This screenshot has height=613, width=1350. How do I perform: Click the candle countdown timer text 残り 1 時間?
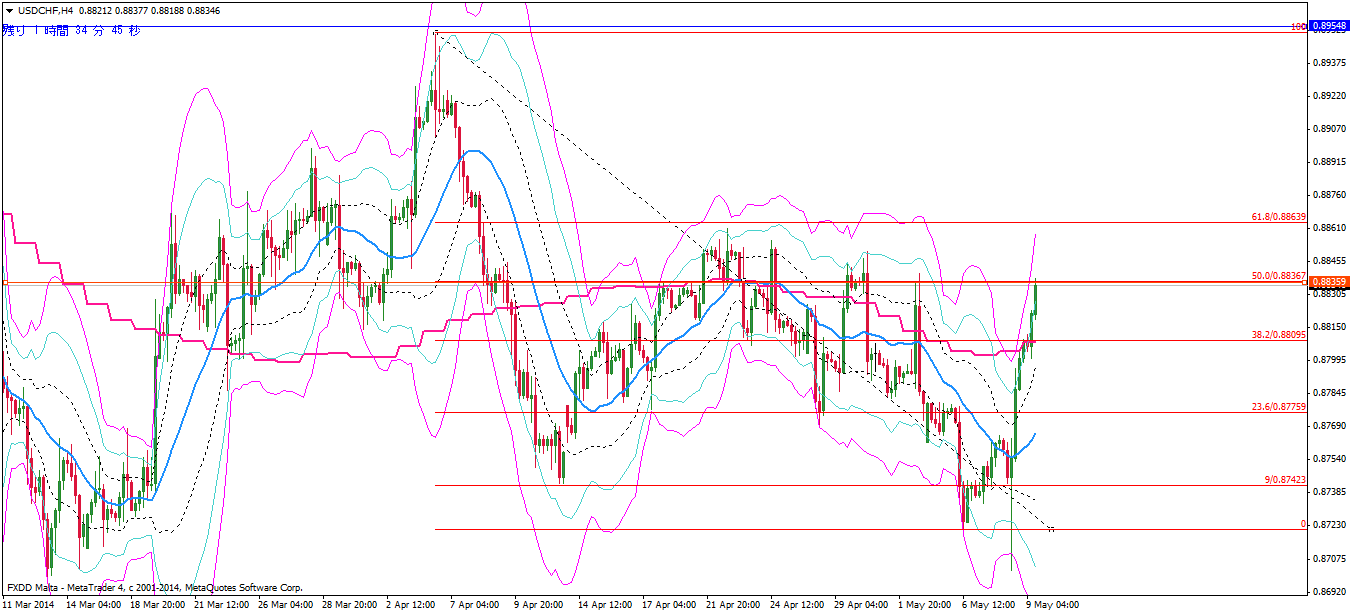pos(36,31)
